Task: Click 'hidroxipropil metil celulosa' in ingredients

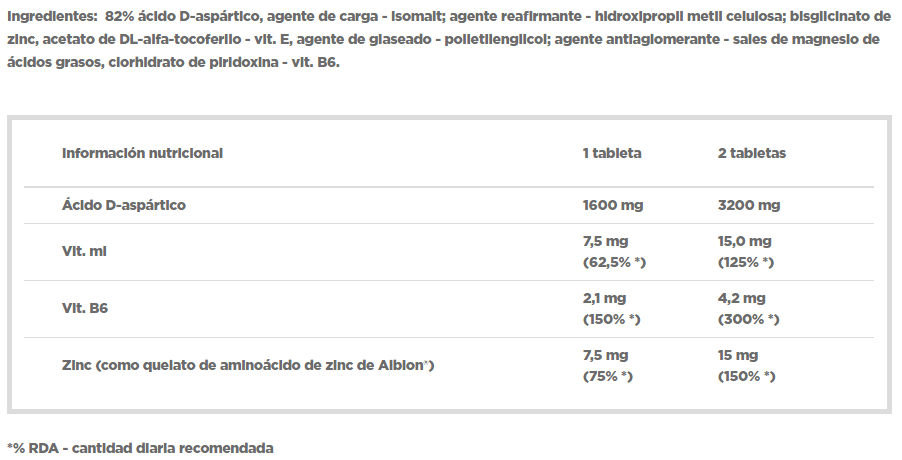Action: coord(689,16)
